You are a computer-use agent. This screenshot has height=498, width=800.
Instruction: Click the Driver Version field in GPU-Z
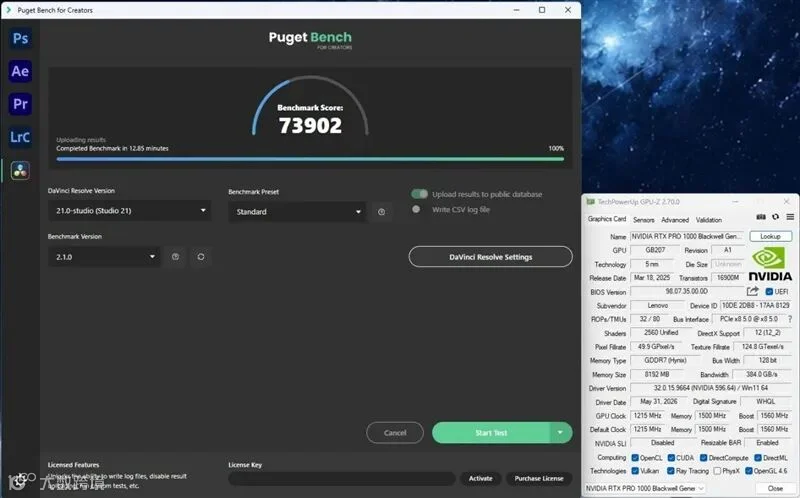pos(711,388)
